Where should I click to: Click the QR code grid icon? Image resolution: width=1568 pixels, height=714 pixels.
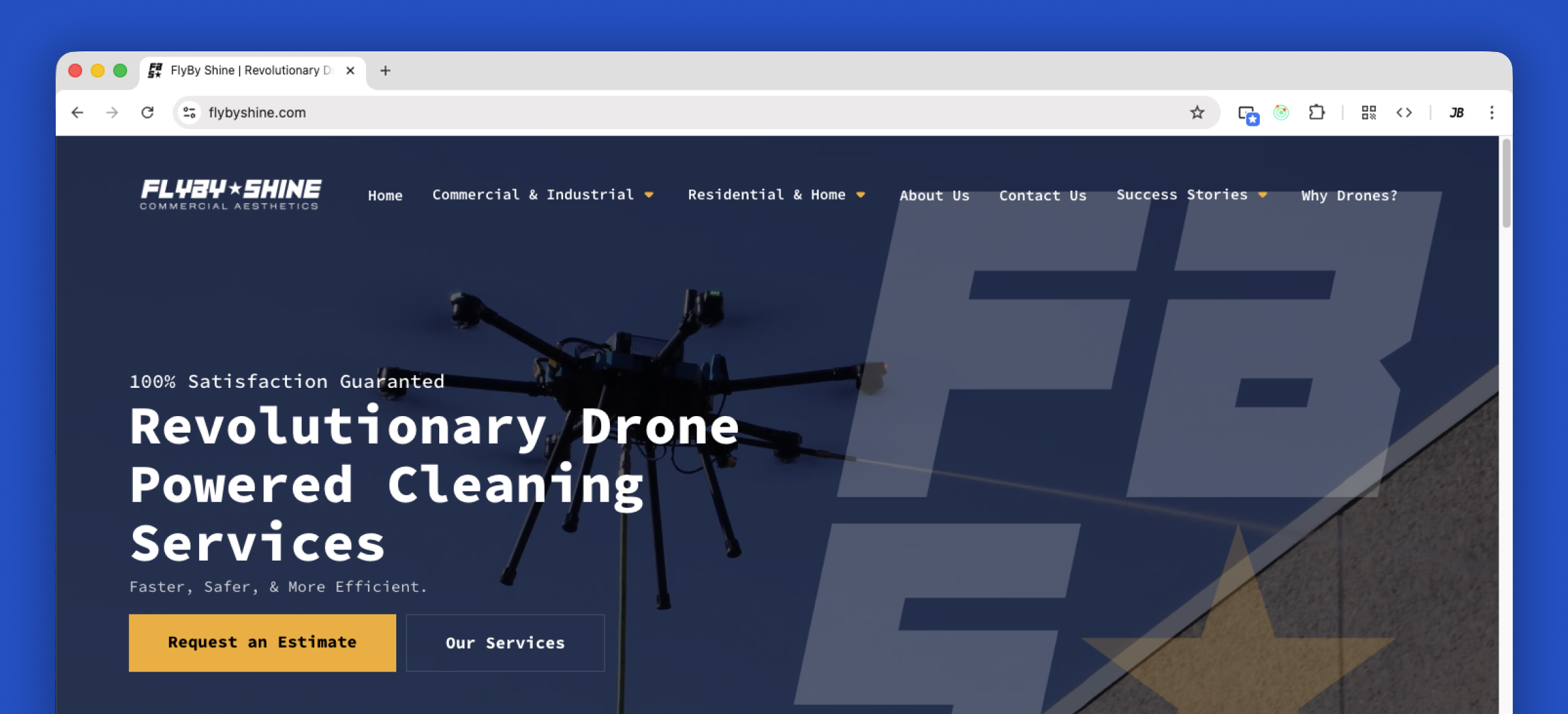click(1368, 112)
